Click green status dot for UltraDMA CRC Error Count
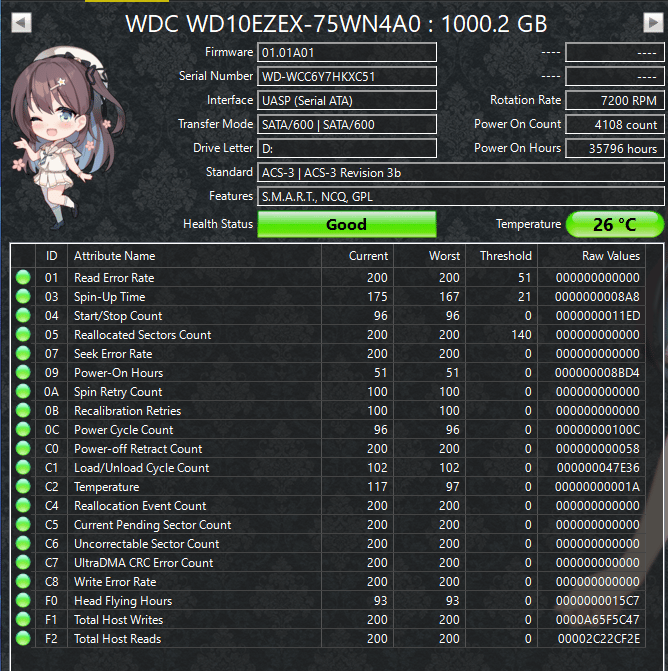The image size is (668, 671). [x=23, y=562]
